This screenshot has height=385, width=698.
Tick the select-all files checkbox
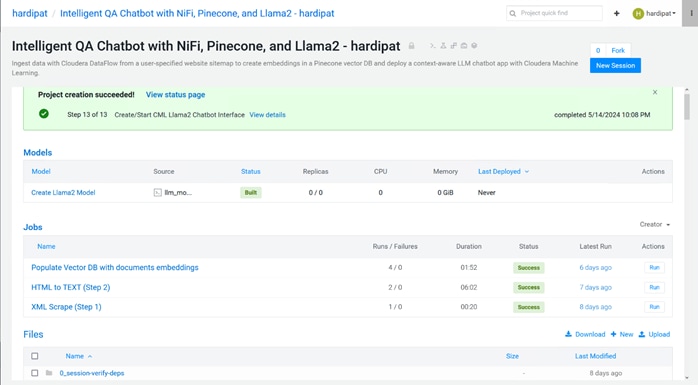pos(35,356)
